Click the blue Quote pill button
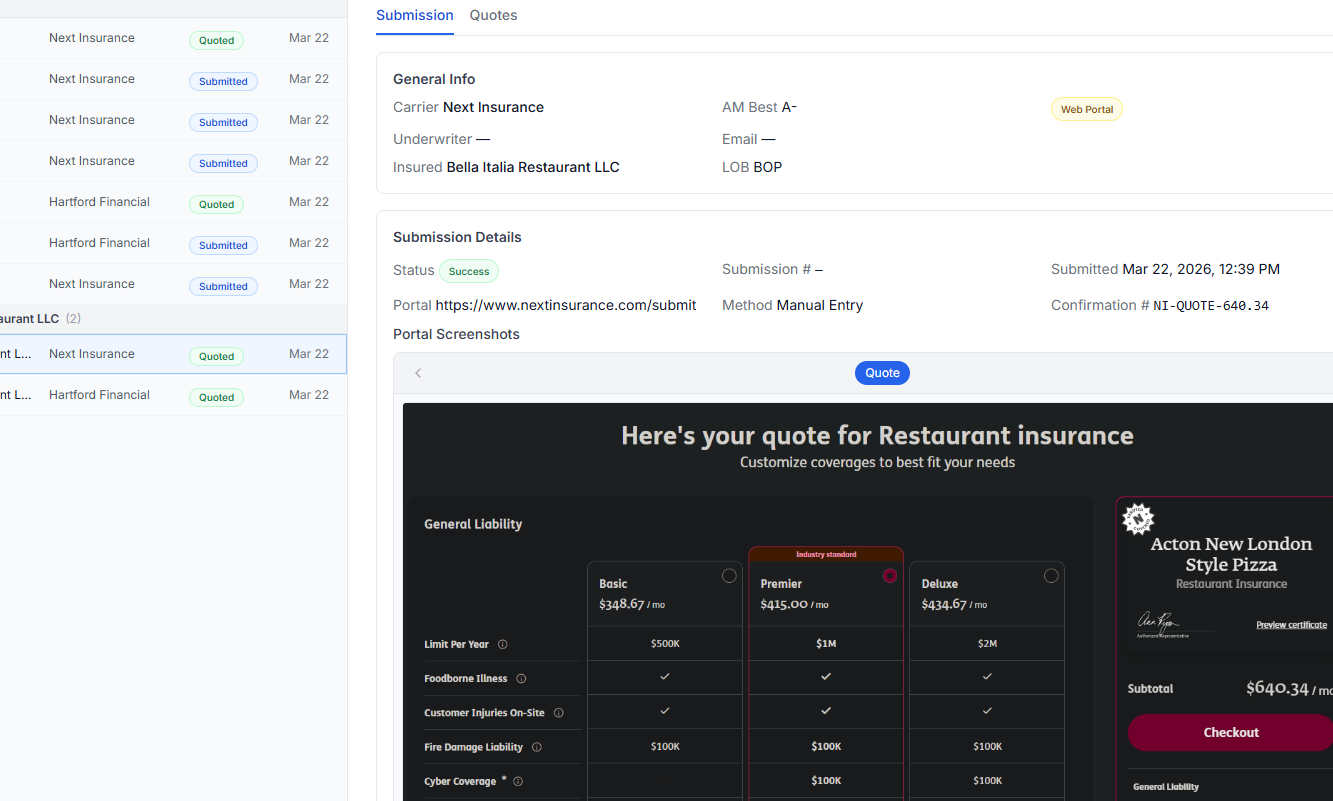1333x801 pixels. [x=882, y=372]
